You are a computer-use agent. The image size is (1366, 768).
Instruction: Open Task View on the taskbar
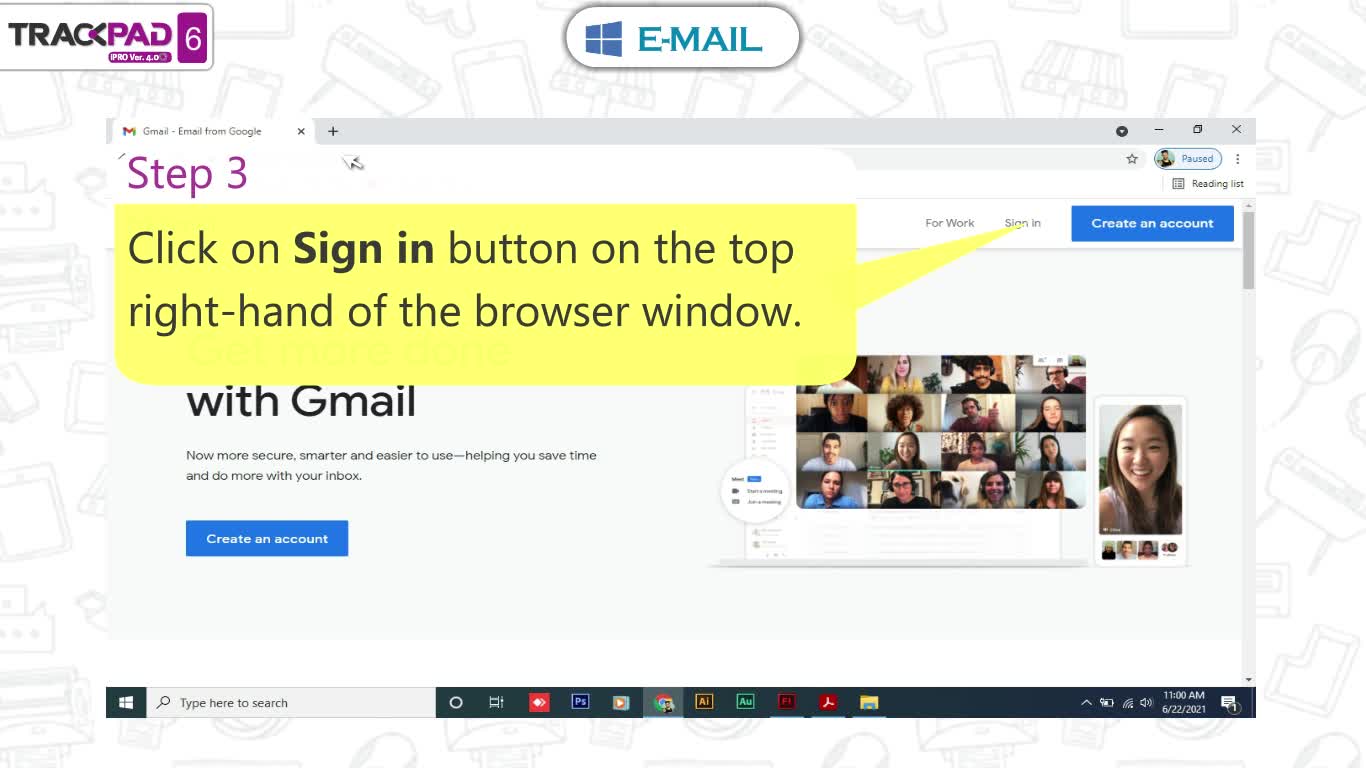coord(496,702)
